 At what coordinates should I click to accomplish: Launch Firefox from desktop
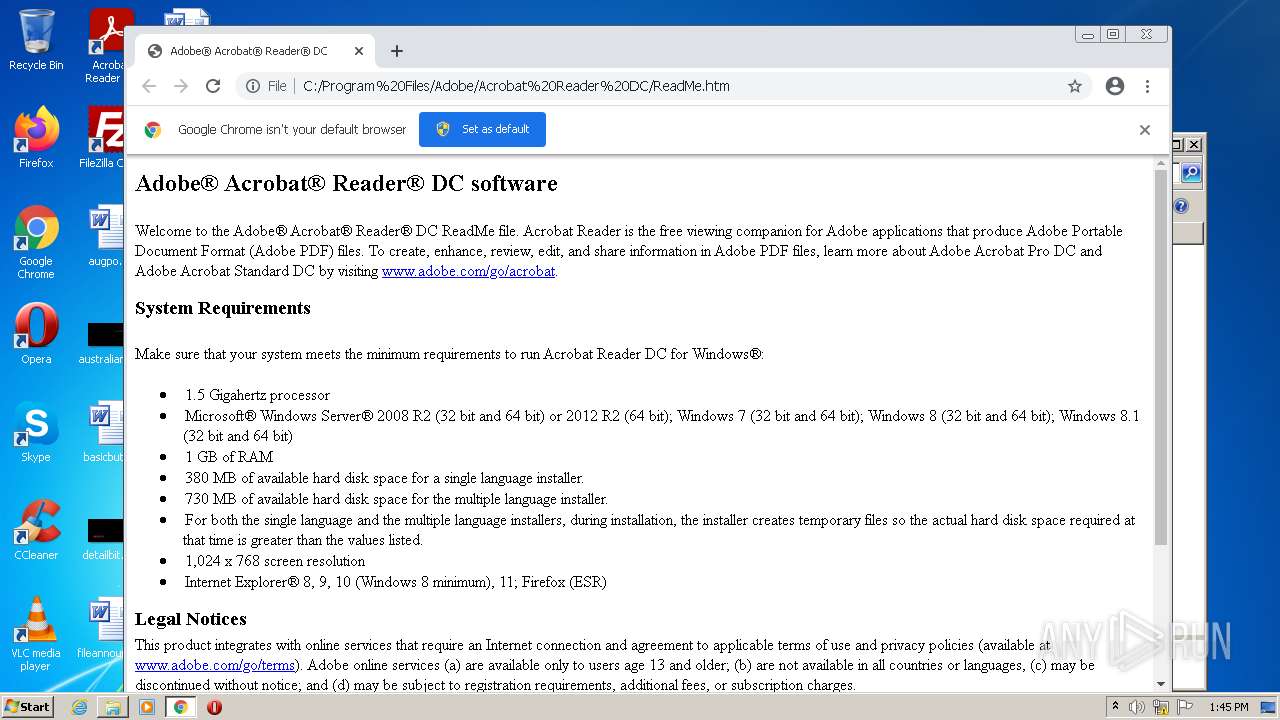[x=36, y=138]
